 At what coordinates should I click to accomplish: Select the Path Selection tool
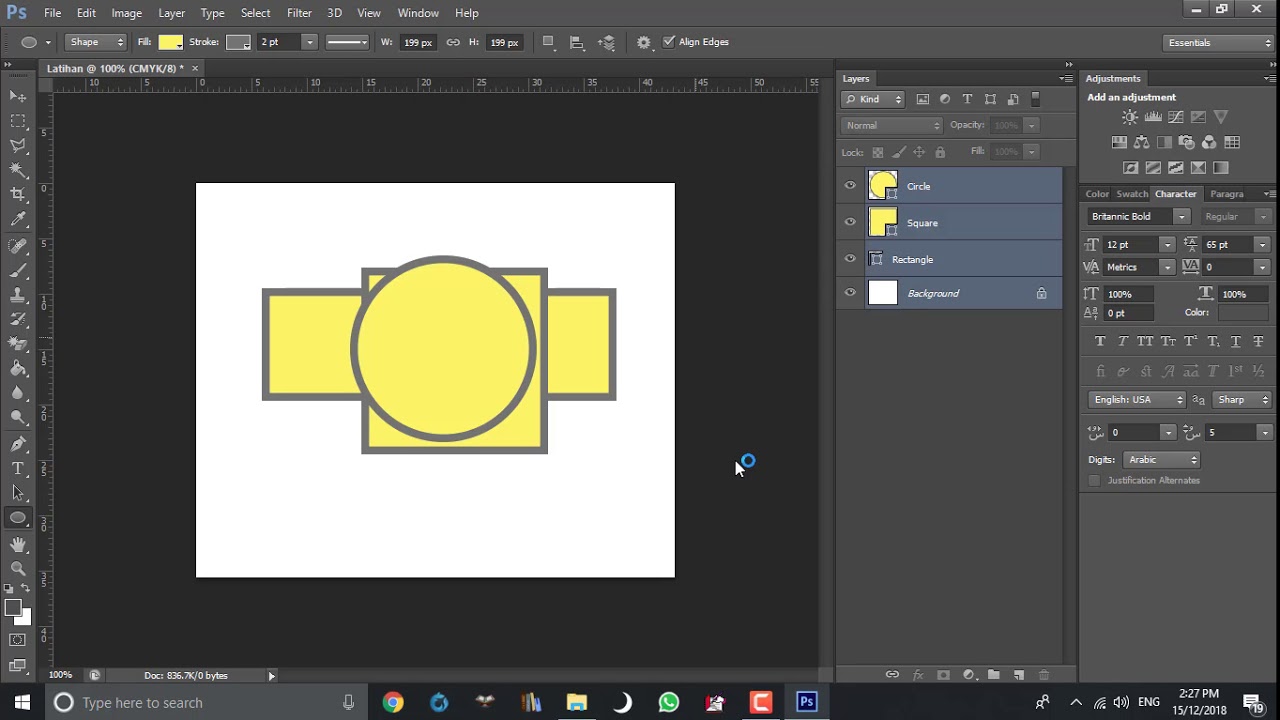coord(18,493)
